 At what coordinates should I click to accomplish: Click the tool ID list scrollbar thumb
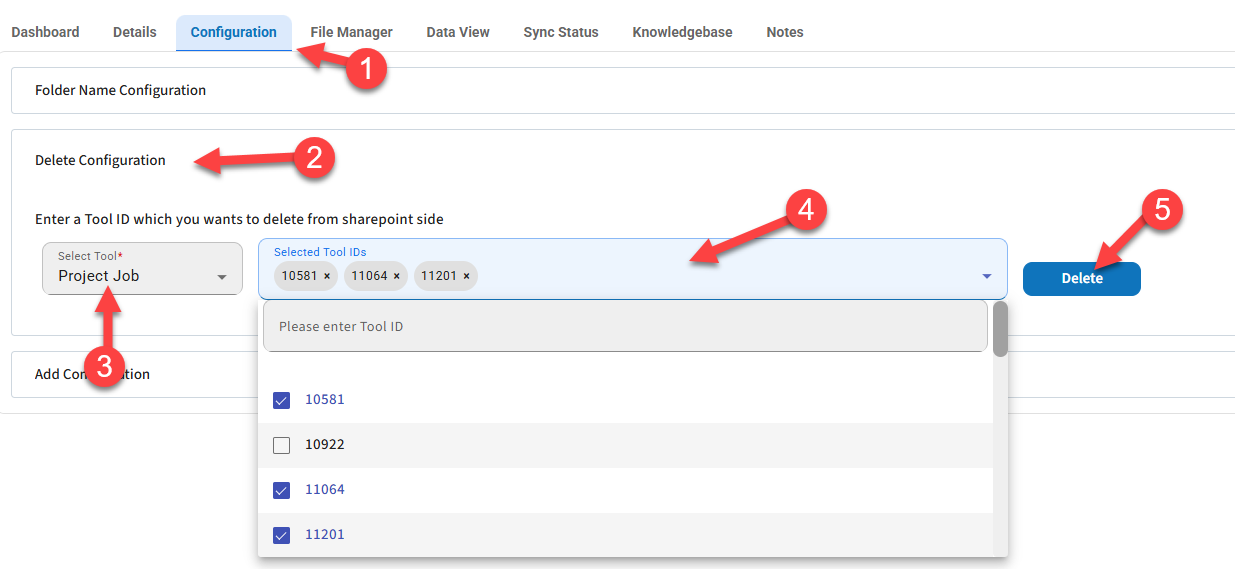click(1000, 329)
